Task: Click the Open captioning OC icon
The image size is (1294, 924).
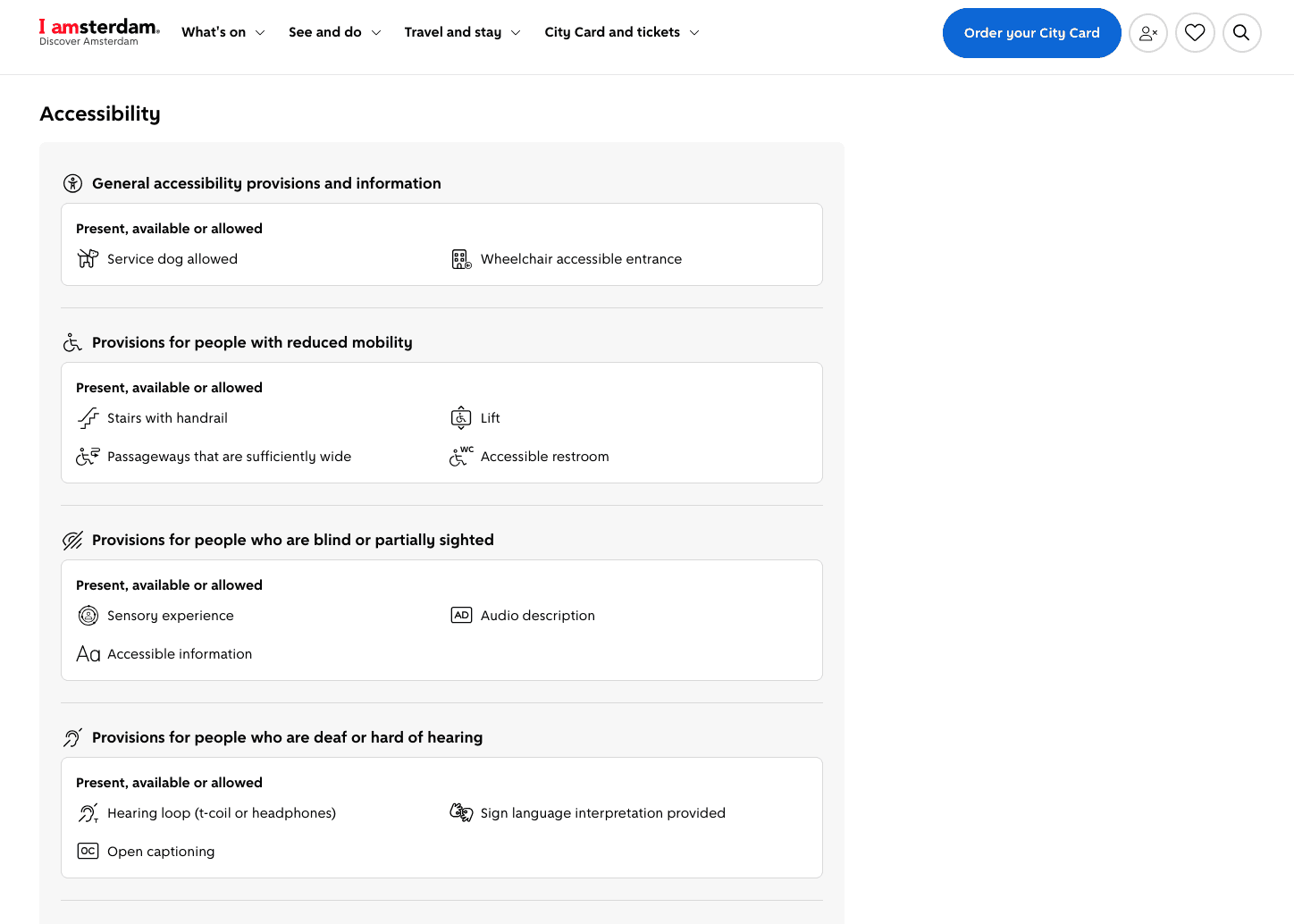Action: (88, 851)
